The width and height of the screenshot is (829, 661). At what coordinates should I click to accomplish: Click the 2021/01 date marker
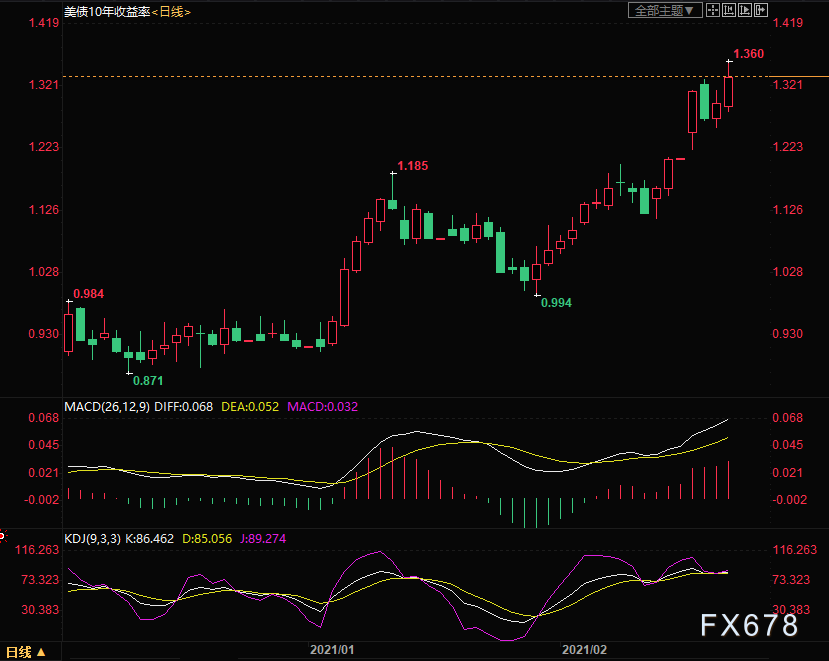tap(331, 650)
